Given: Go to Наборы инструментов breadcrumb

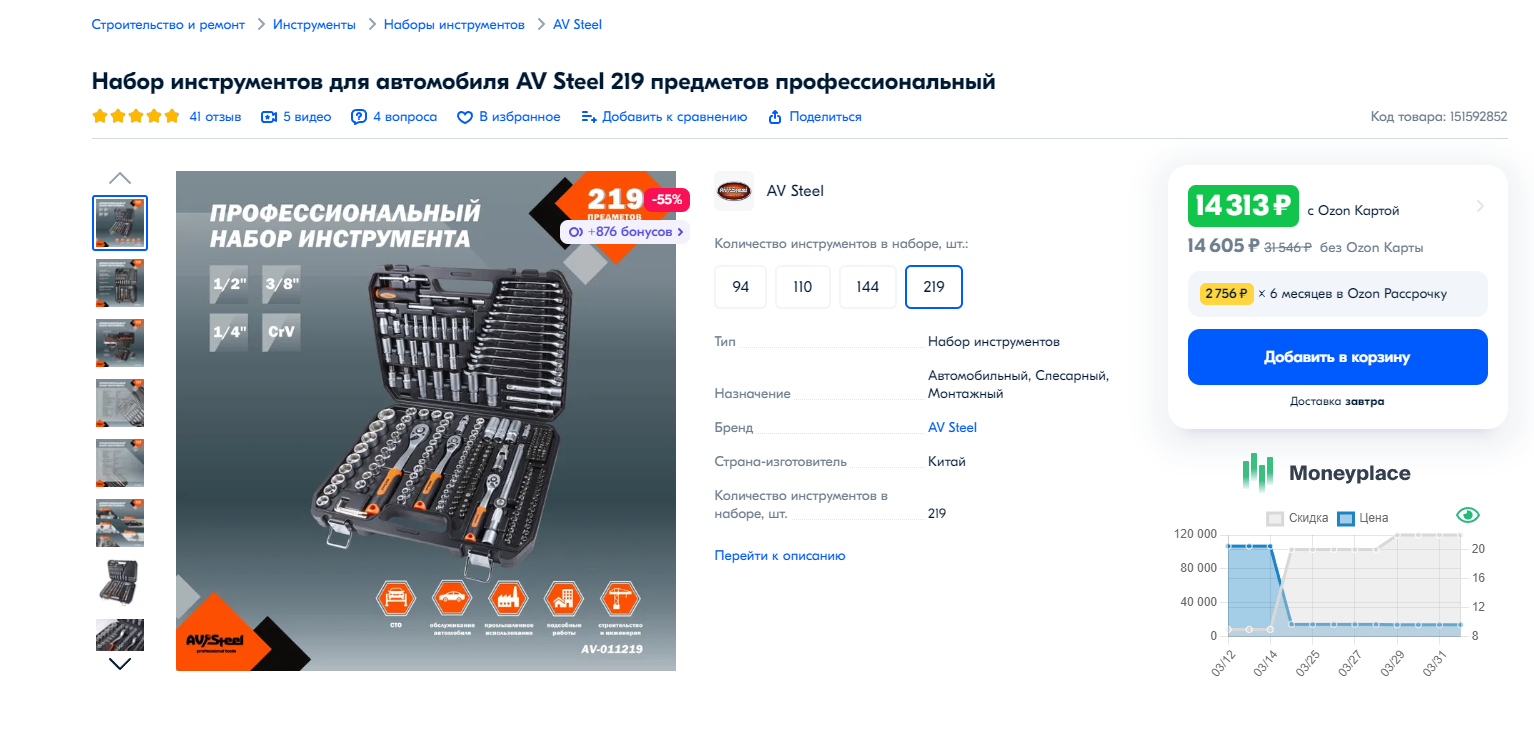Looking at the screenshot, I should click(x=454, y=24).
